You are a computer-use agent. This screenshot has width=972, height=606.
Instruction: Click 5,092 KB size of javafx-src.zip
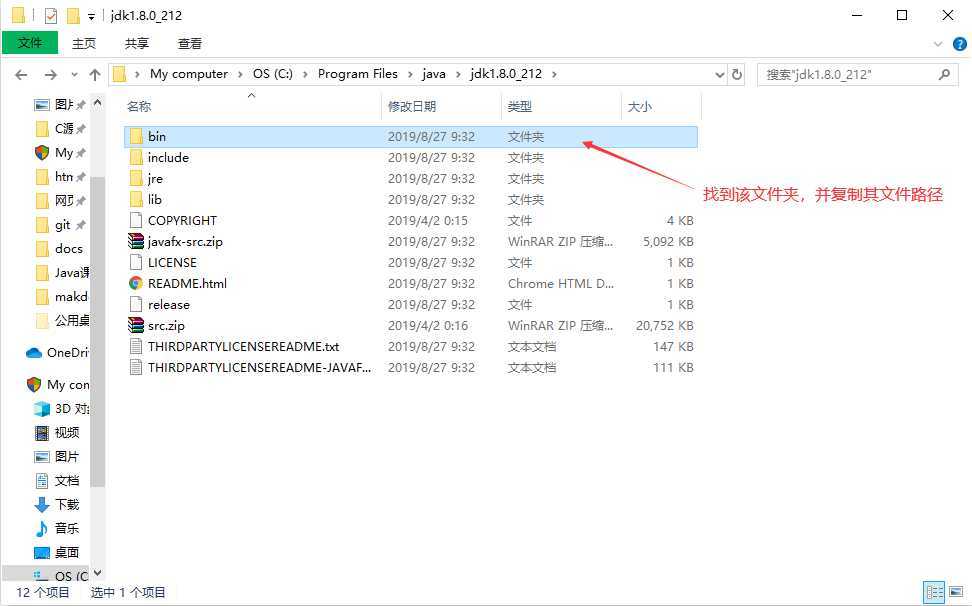click(668, 242)
